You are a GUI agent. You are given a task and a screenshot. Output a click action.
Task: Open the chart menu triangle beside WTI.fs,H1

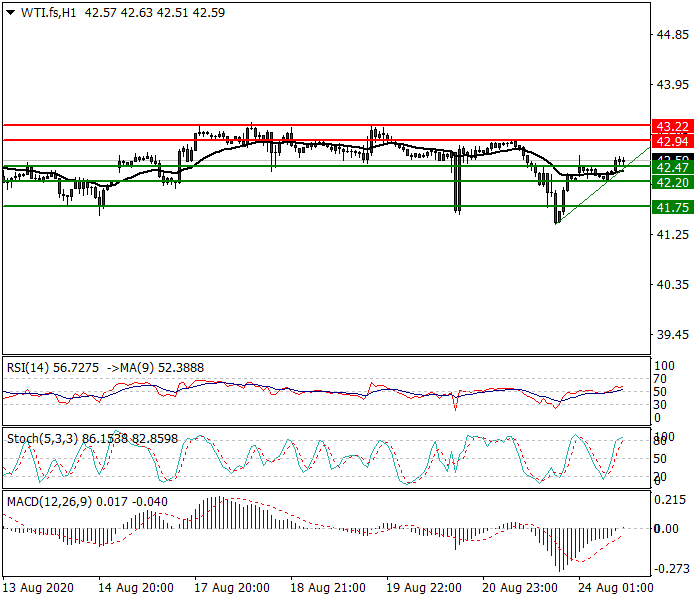click(x=11, y=12)
